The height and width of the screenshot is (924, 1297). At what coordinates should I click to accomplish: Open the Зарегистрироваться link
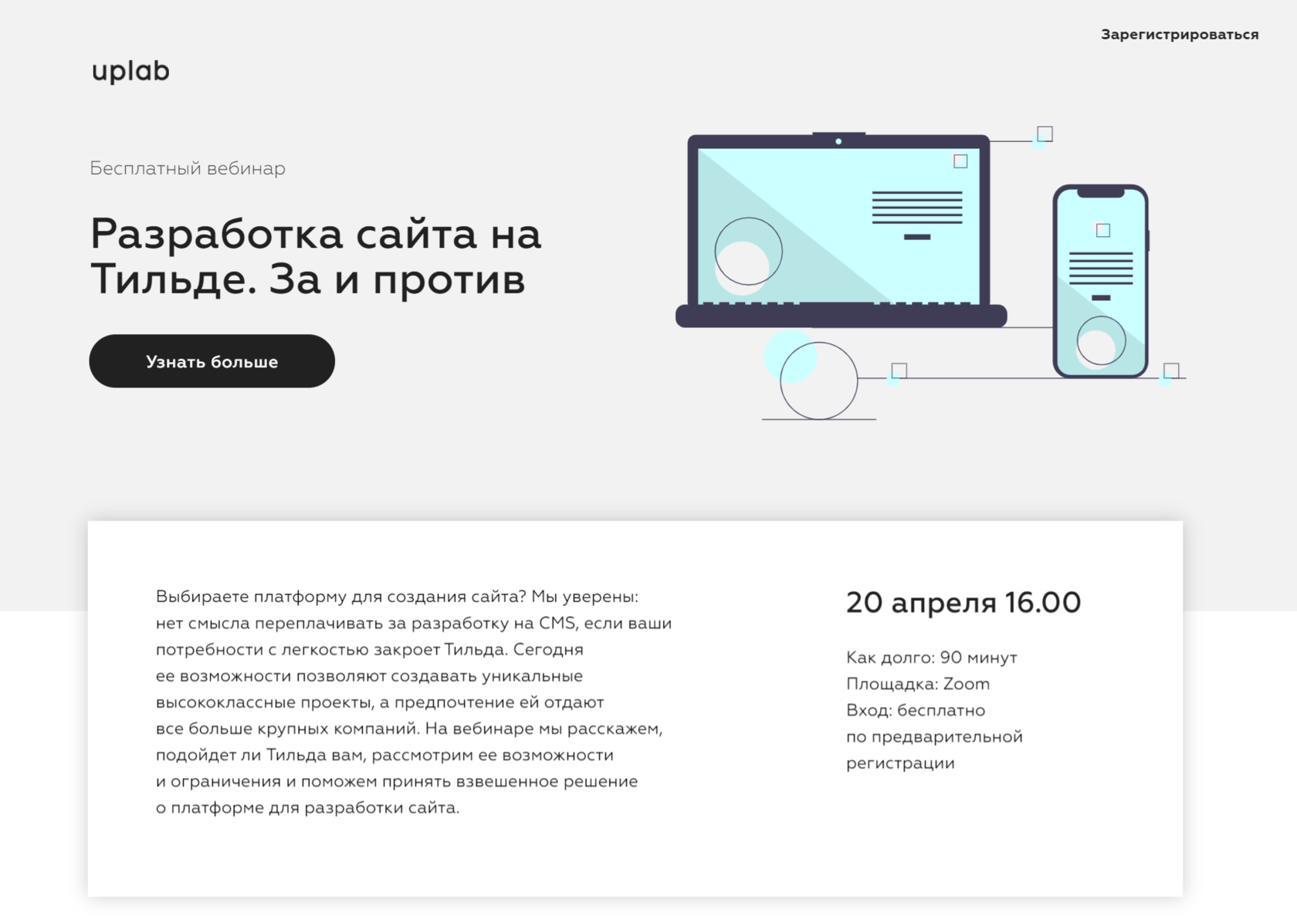[x=1180, y=35]
